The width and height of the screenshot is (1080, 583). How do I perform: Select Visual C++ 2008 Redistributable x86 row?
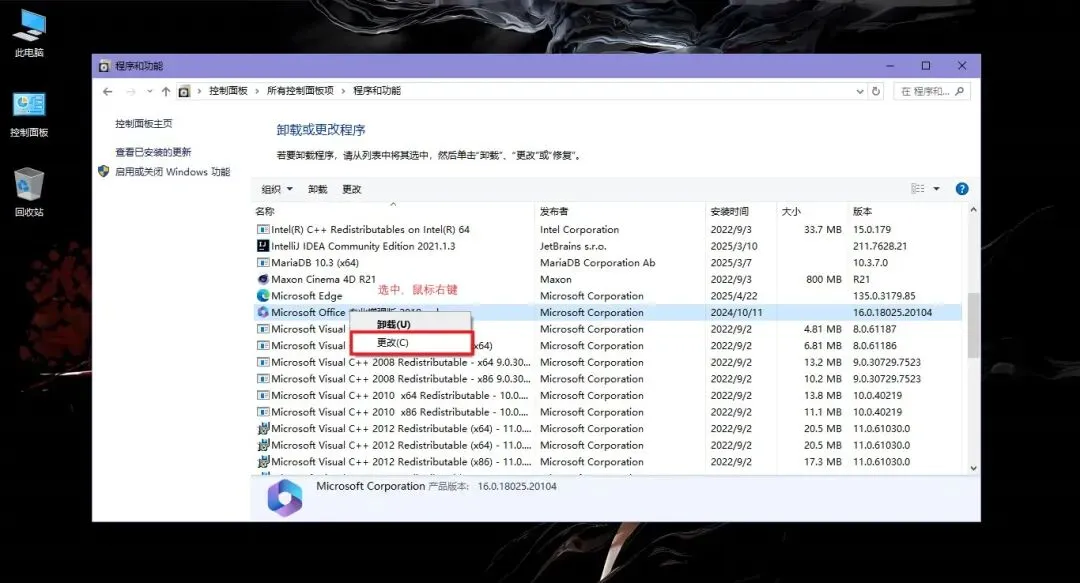coord(608,378)
